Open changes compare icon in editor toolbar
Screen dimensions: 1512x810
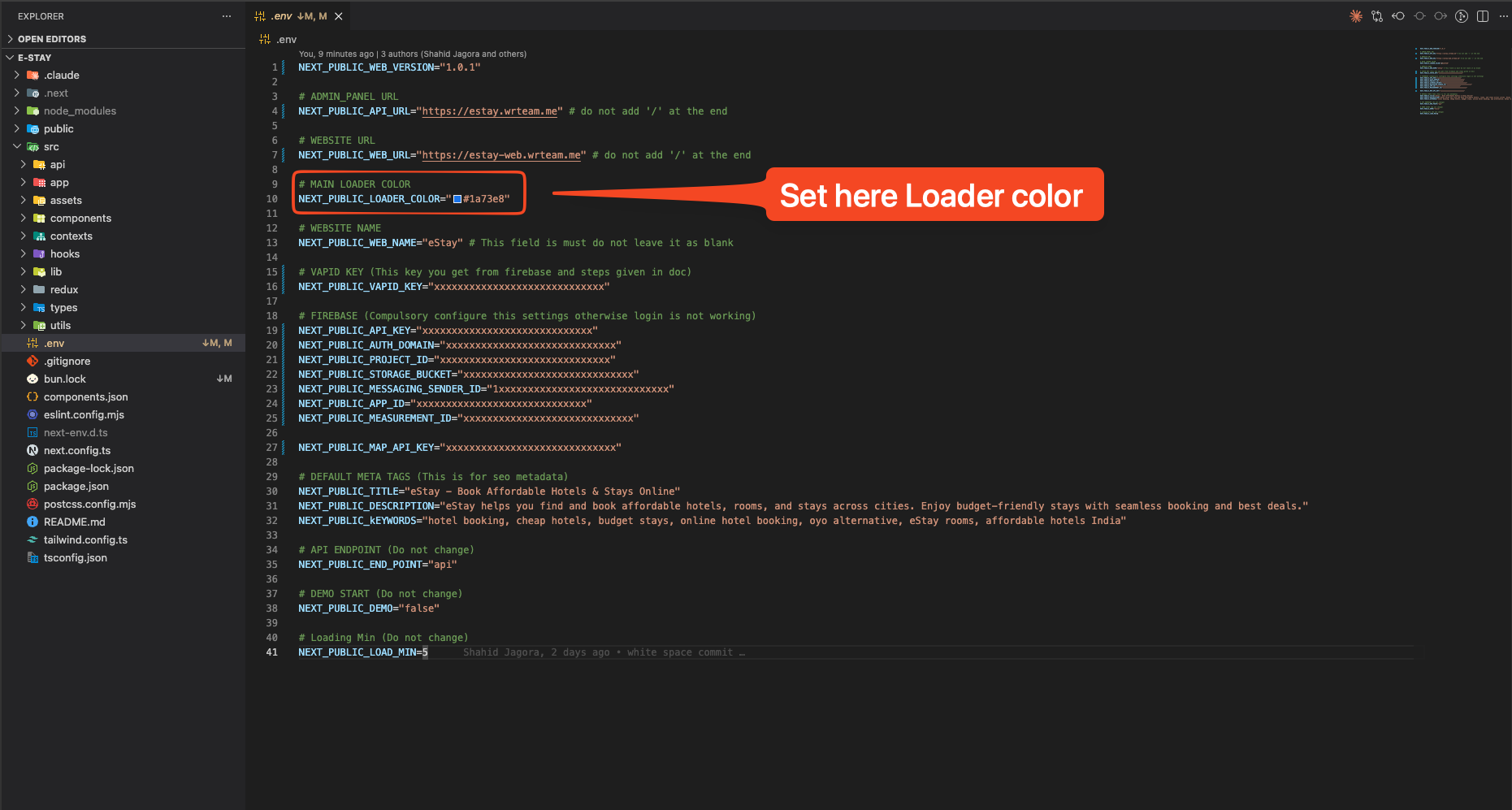click(x=1377, y=16)
